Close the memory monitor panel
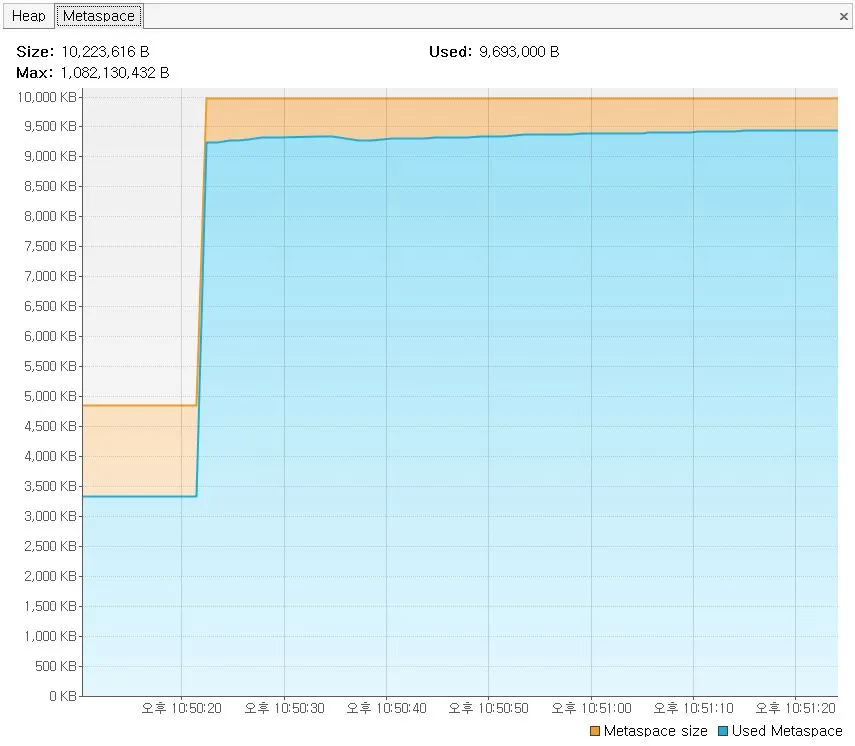 843,16
